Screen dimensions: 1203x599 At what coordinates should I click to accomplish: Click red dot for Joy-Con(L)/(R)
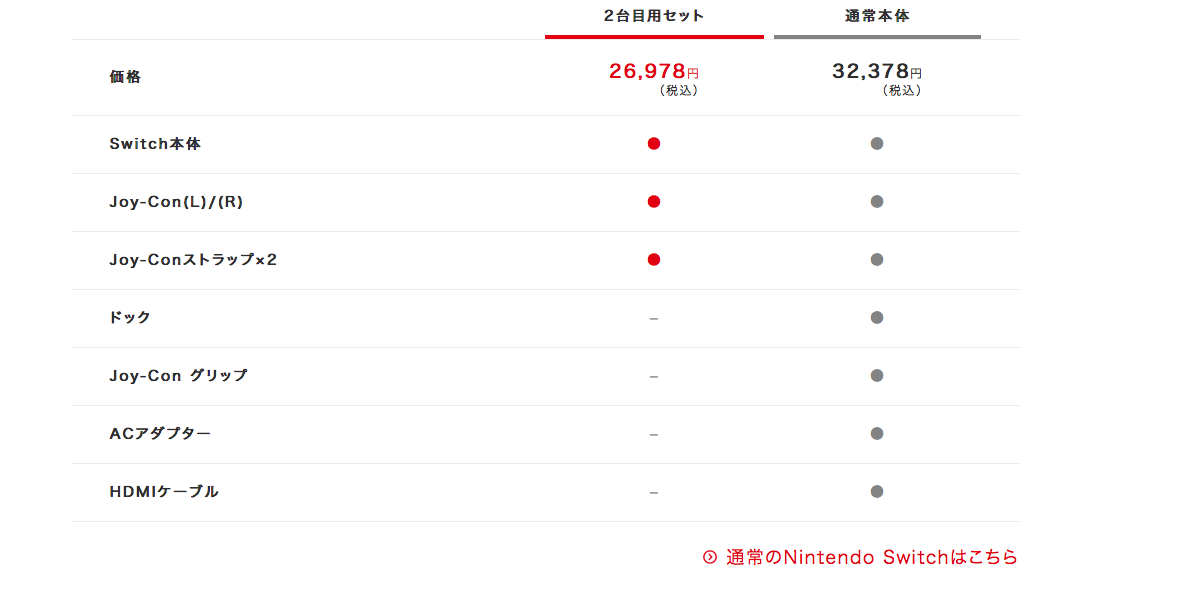point(654,201)
